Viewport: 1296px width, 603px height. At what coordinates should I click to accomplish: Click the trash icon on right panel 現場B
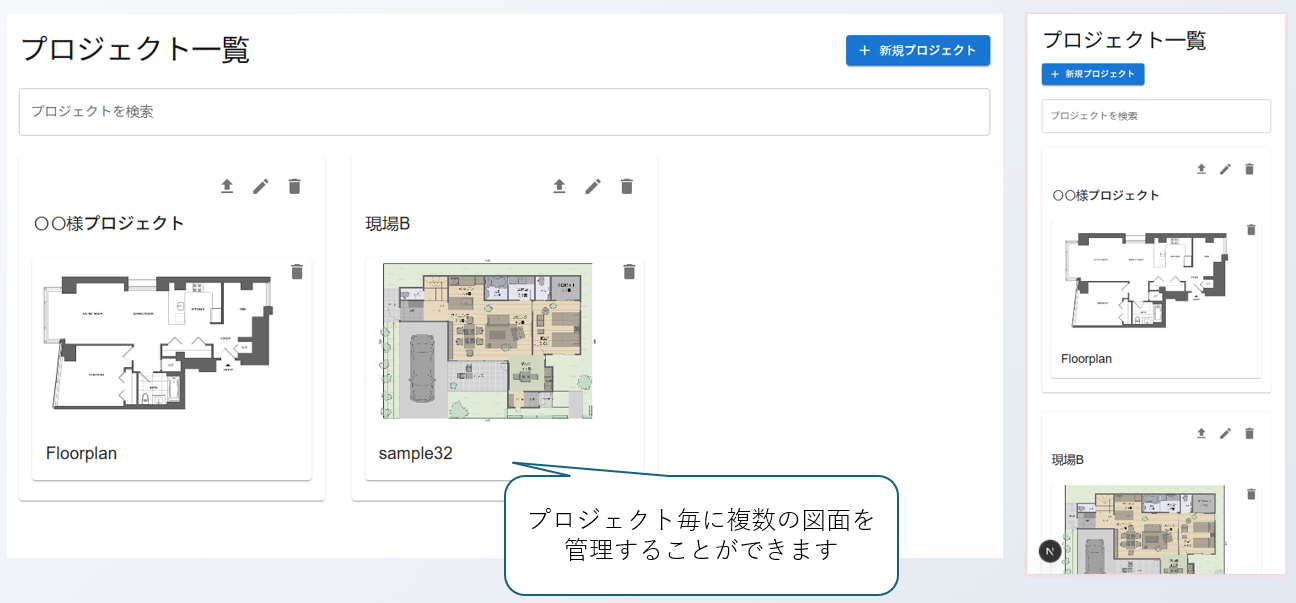point(1249,433)
